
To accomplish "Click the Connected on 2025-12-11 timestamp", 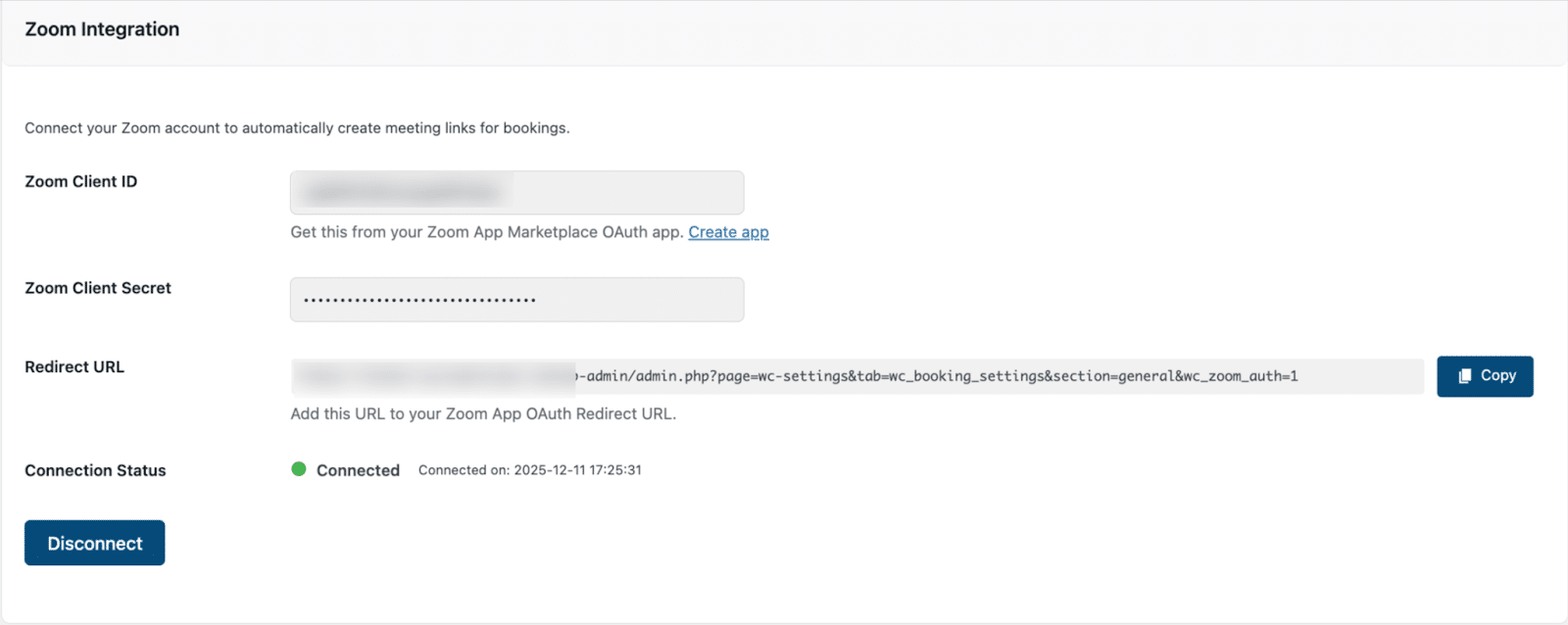I will click(x=530, y=470).
